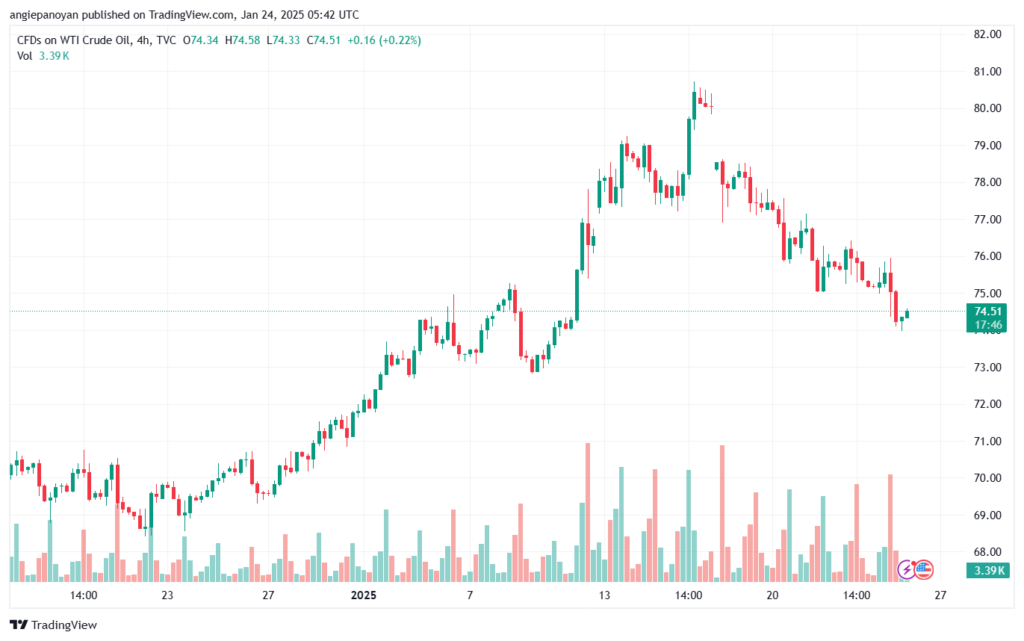Select the 23 date on time axis
Viewport: 1024px width, 641px height.
pos(167,595)
